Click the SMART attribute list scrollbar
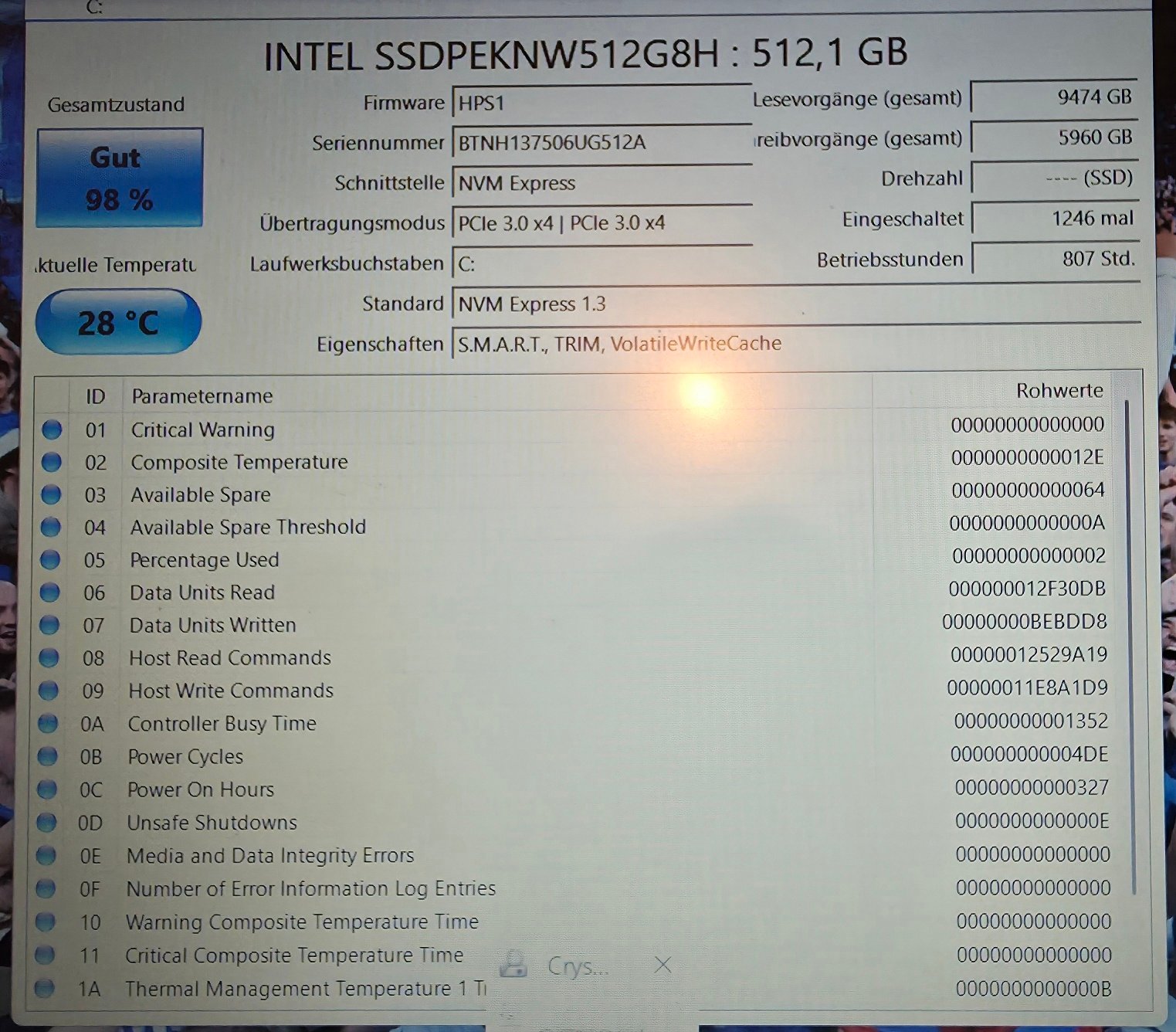Screen dimensions: 1176x1032 click(x=1130, y=647)
